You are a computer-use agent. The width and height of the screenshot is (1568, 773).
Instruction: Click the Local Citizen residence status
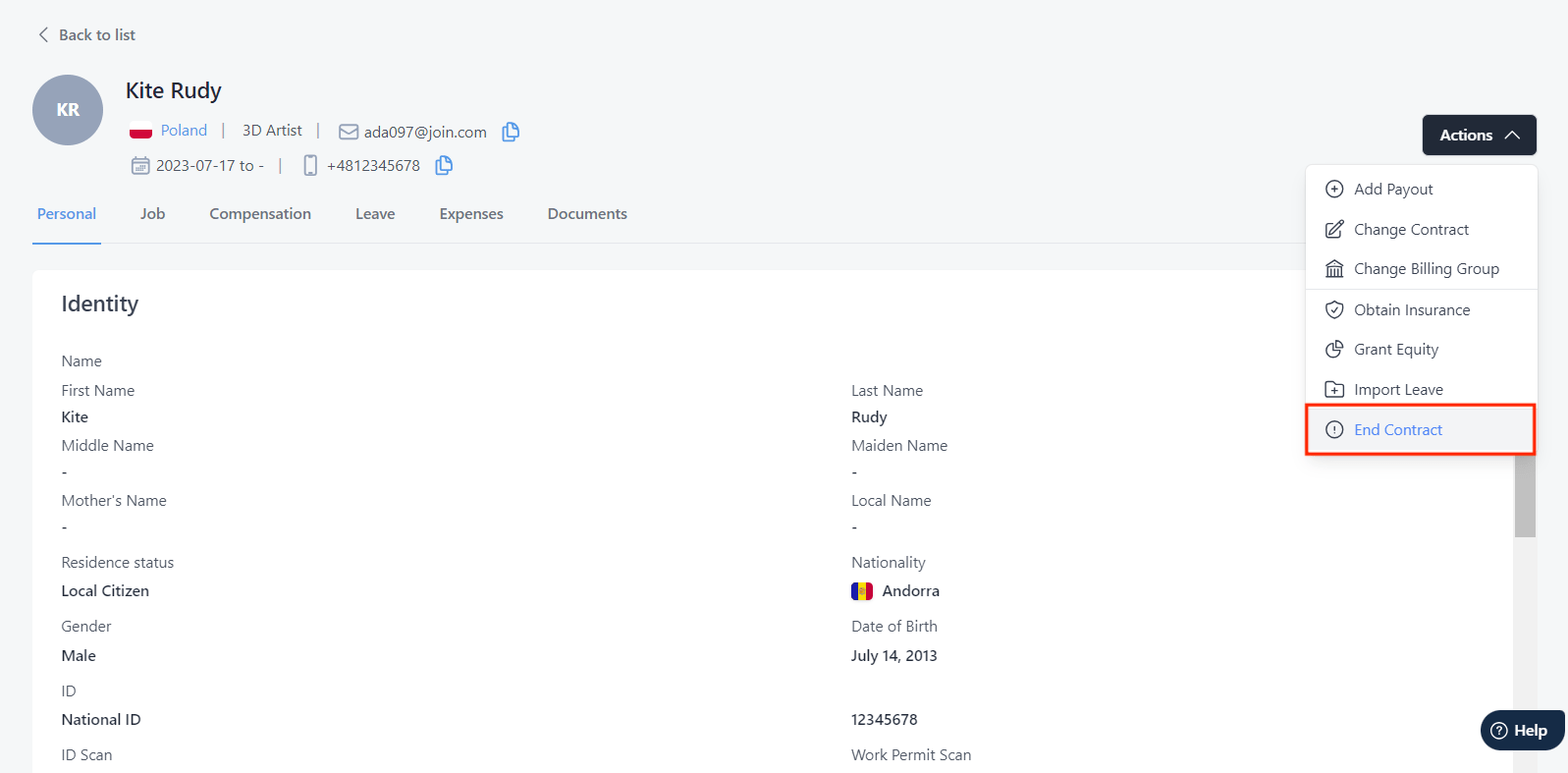(x=105, y=591)
